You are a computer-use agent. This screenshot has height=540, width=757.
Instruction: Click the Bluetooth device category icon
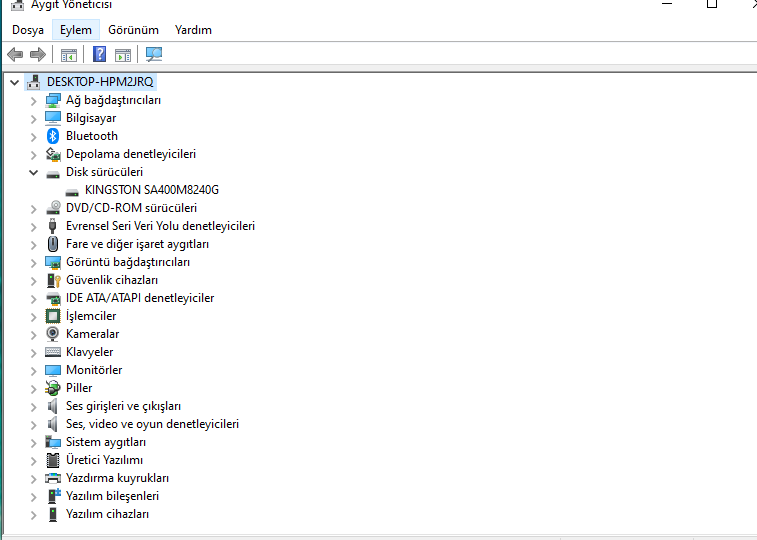coord(53,136)
